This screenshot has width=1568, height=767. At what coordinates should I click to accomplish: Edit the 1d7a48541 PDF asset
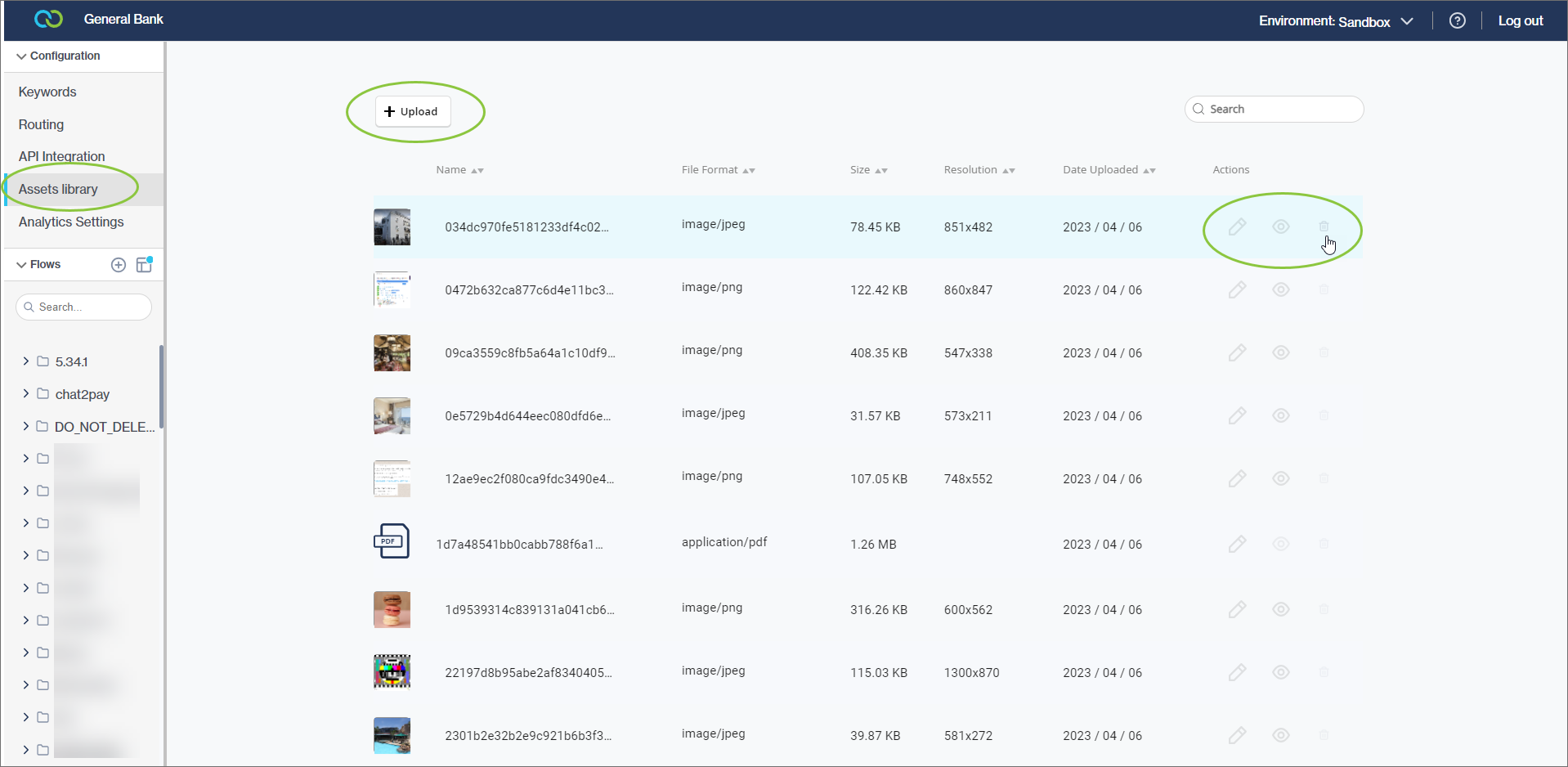pyautogui.click(x=1237, y=543)
